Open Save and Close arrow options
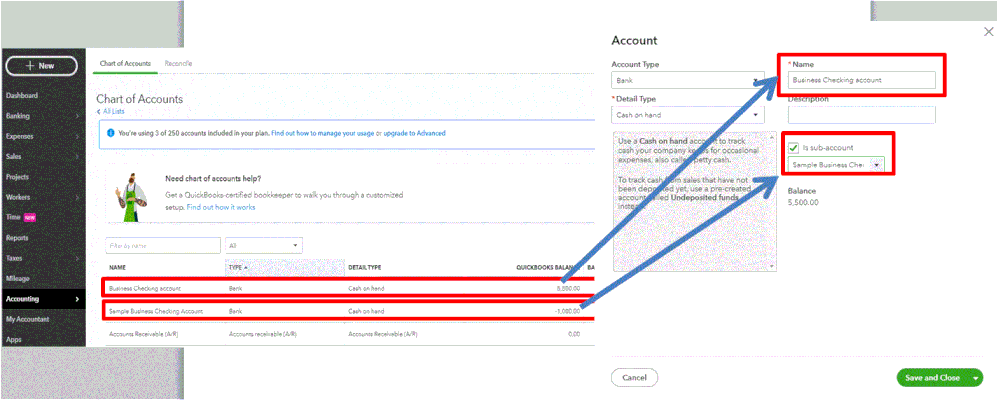Viewport: 998px width, 400px height. click(975, 378)
